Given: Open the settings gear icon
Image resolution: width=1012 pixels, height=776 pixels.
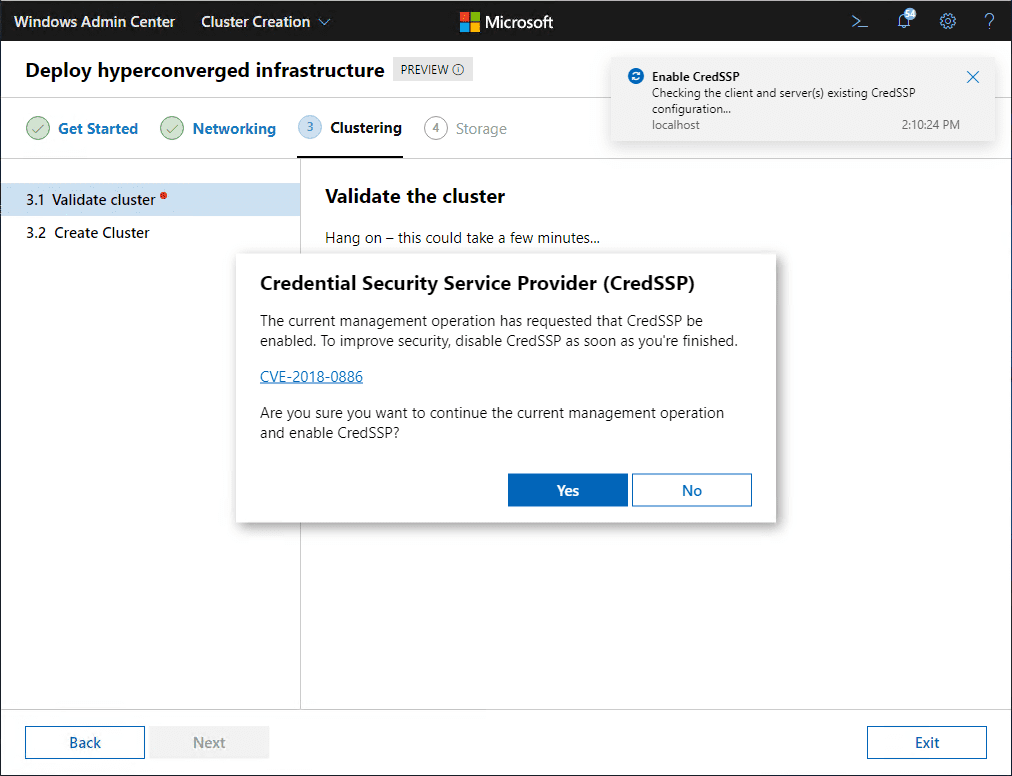Looking at the screenshot, I should point(948,22).
